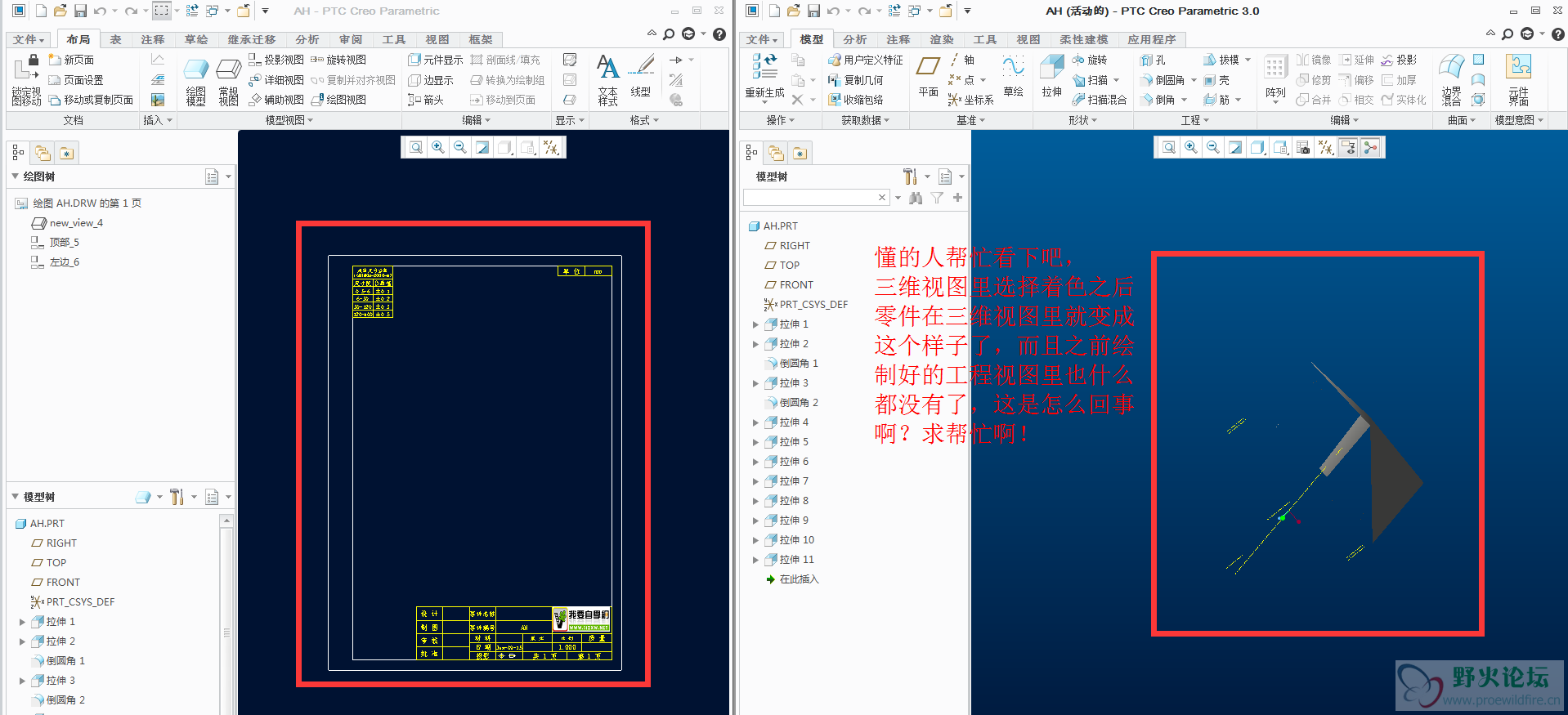Click the command search magnifier in left window

click(x=669, y=34)
